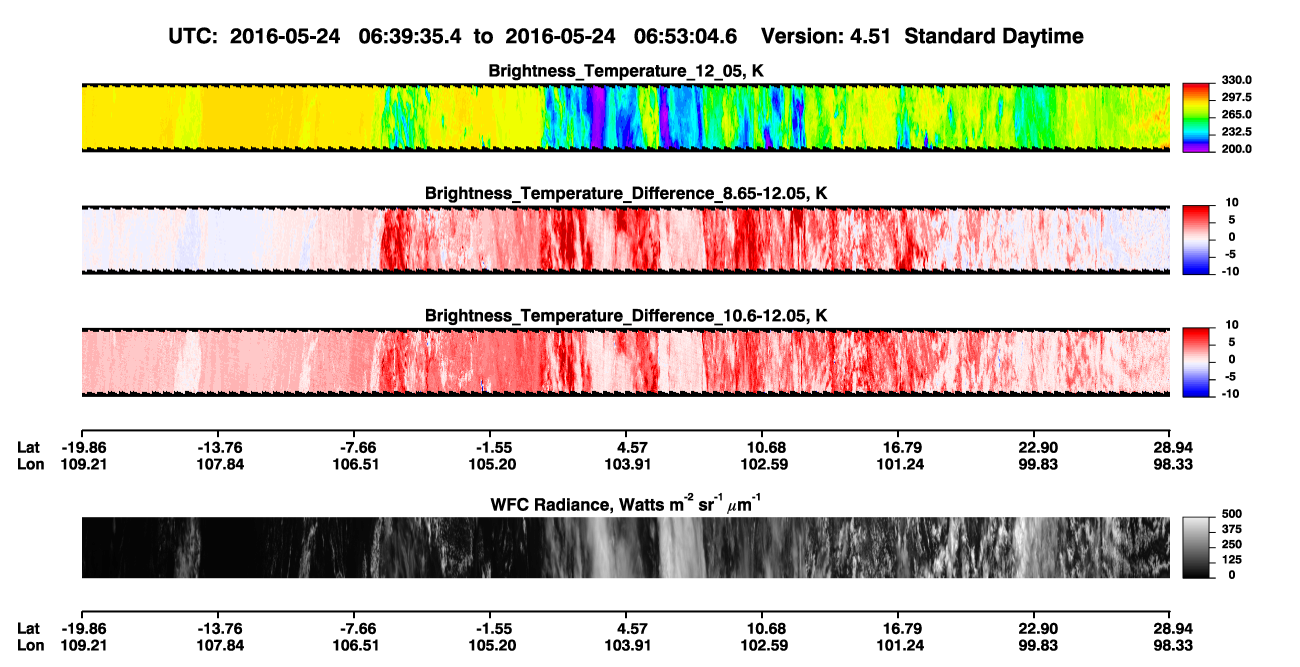The width and height of the screenshot is (1300, 667).
Task: Click the 265.0 colorbar tick label
Action: click(x=1238, y=115)
